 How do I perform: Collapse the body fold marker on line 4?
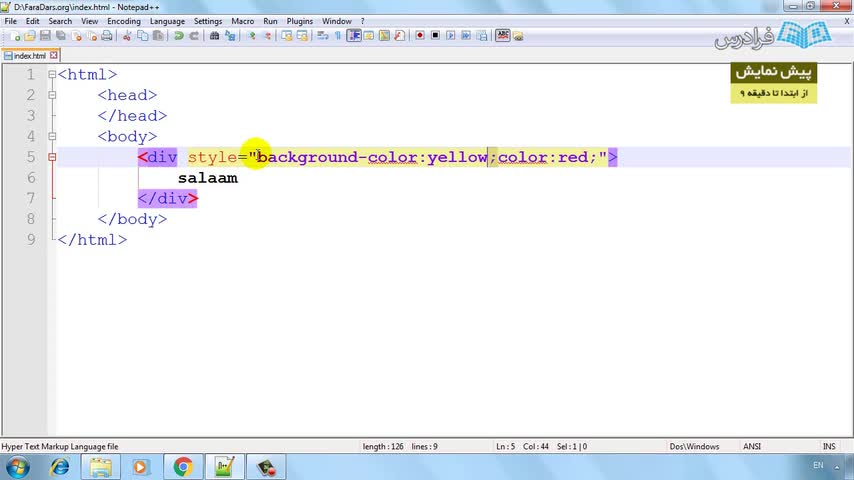52,136
